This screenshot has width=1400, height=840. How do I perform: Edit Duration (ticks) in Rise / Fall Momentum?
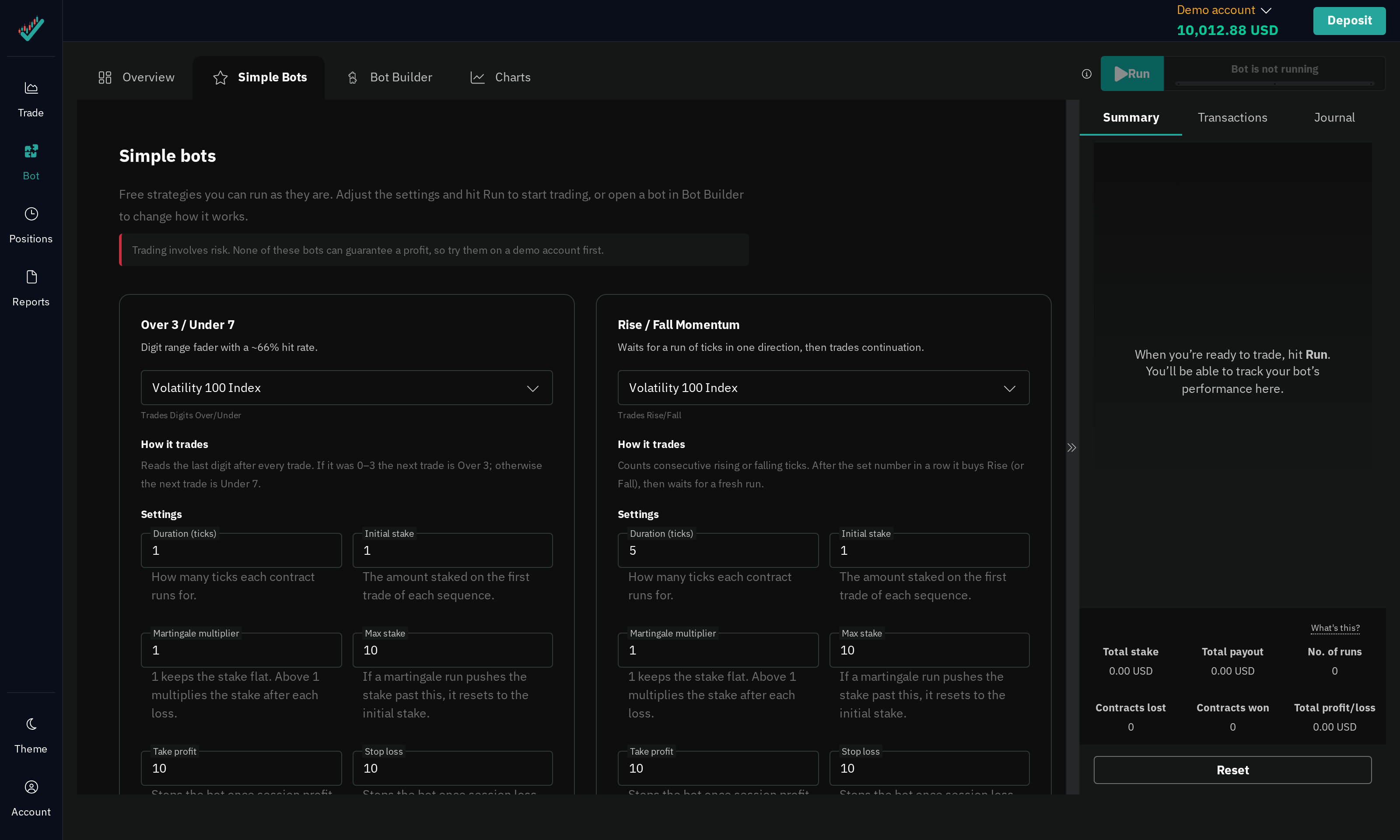click(718, 550)
